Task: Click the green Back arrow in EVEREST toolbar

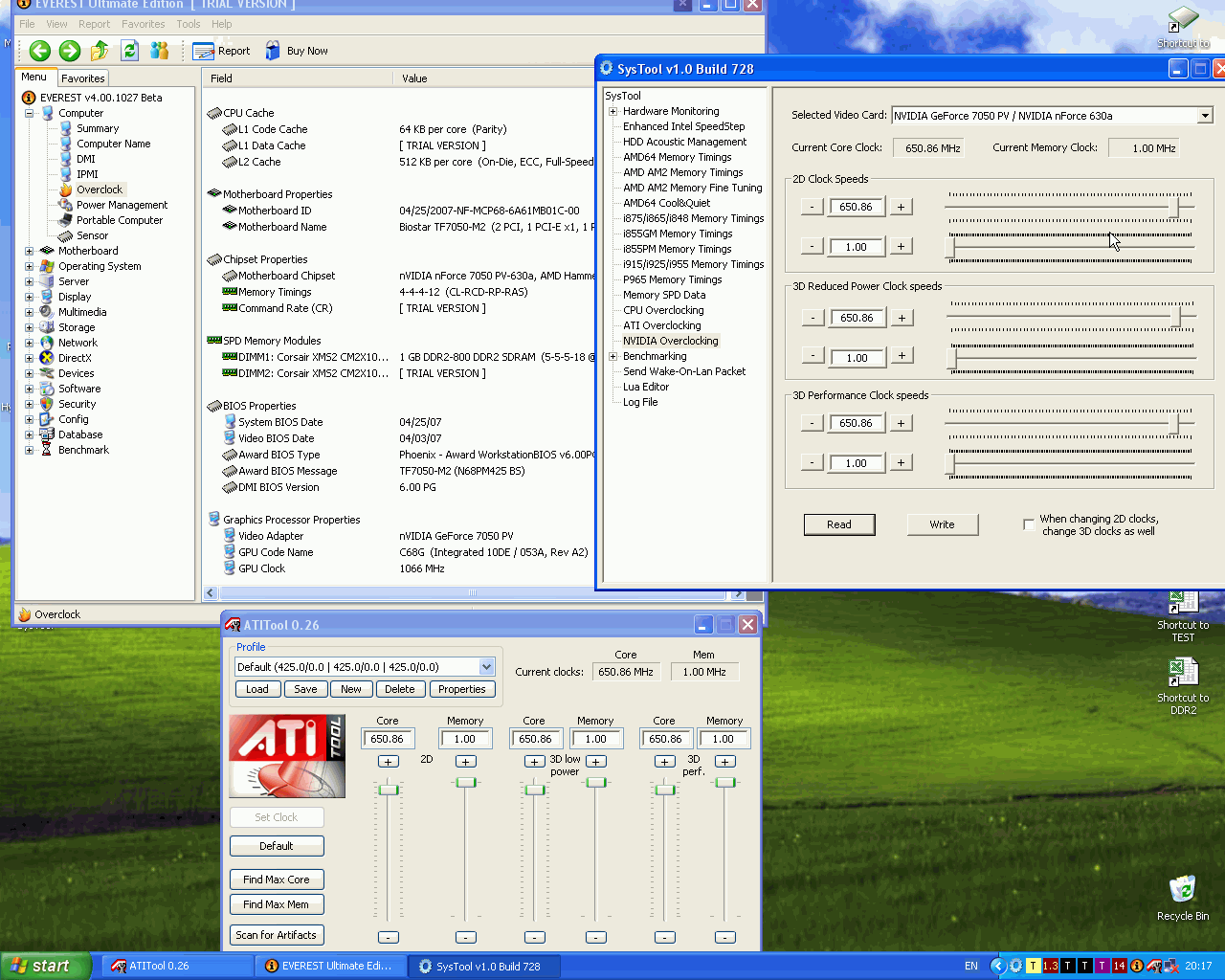Action: [x=40, y=51]
